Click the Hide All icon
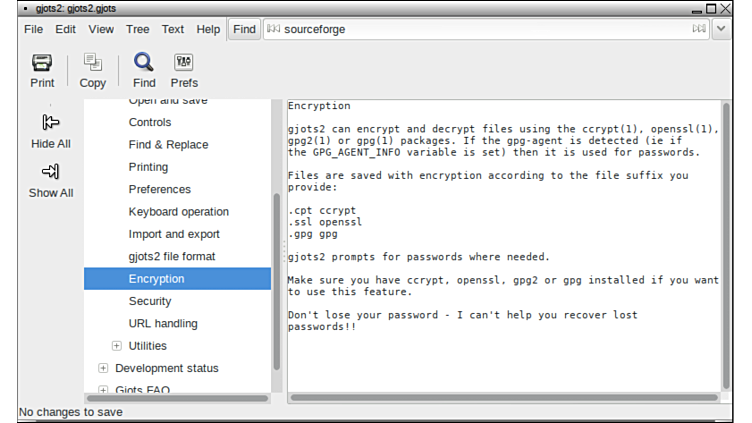752x423 pixels. coord(50,123)
